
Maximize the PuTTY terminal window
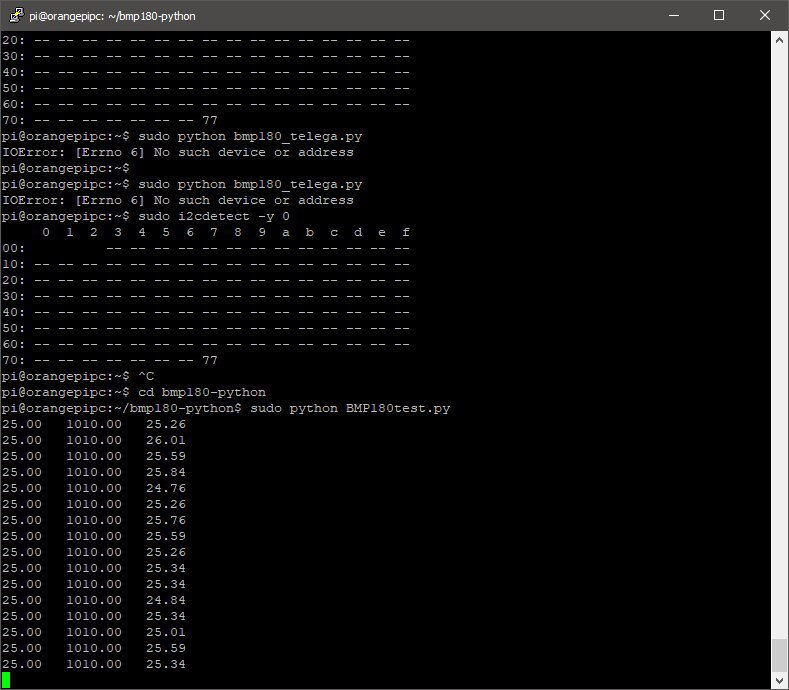click(x=719, y=15)
